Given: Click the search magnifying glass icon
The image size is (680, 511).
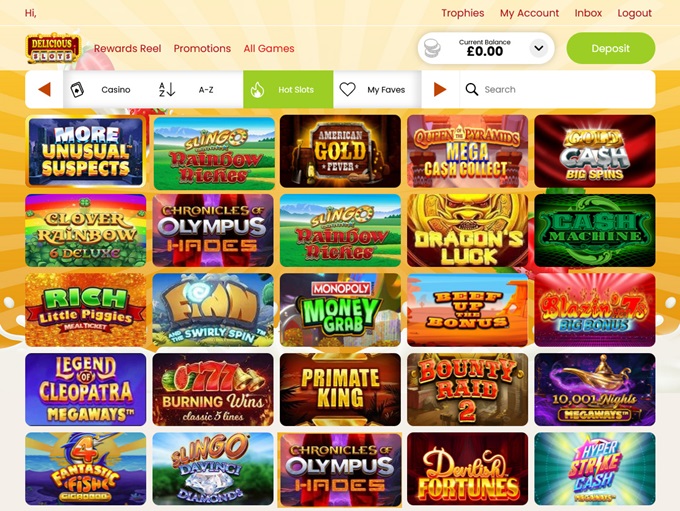Looking at the screenshot, I should coord(471,89).
